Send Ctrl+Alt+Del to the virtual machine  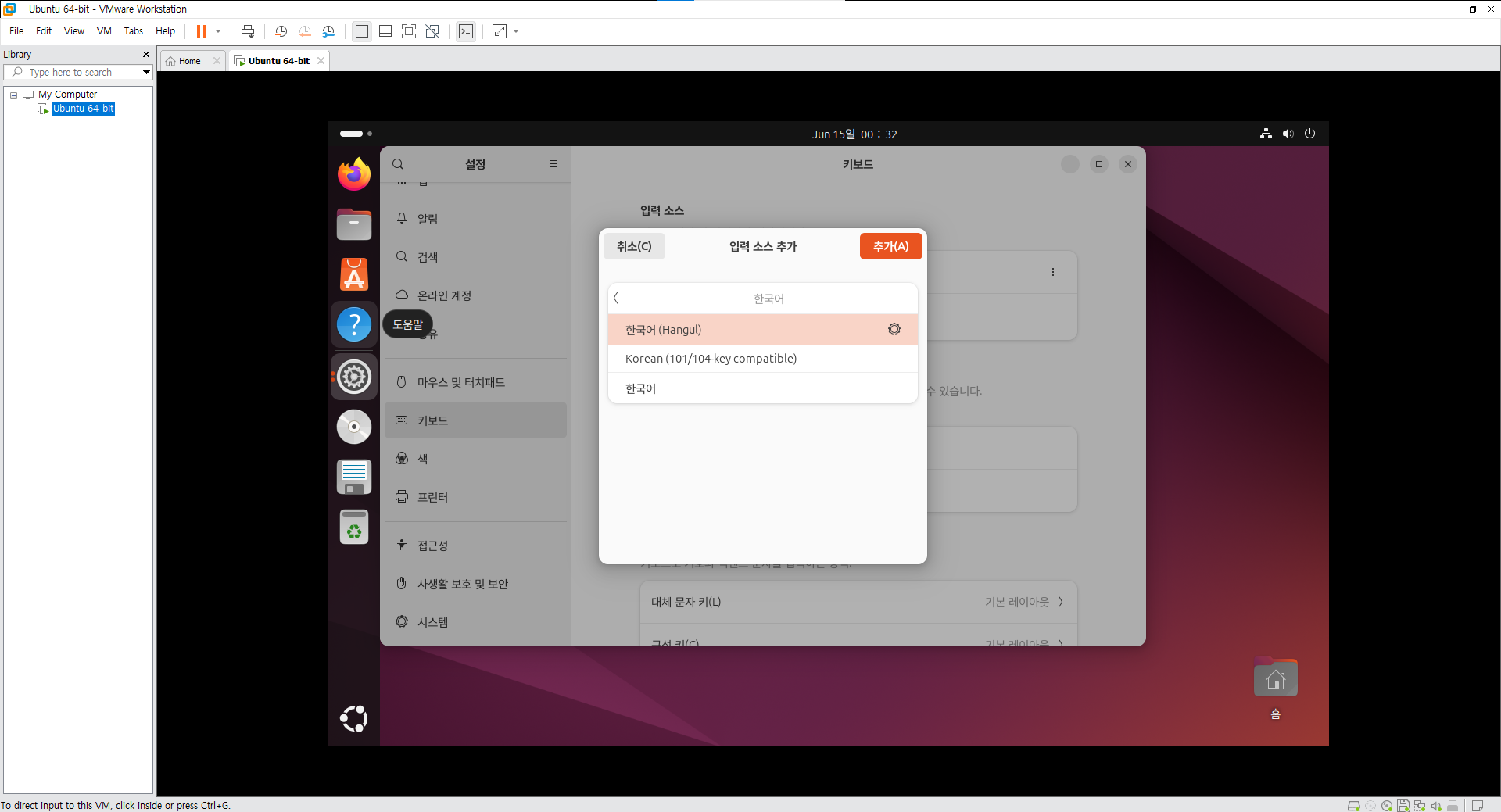tap(248, 31)
